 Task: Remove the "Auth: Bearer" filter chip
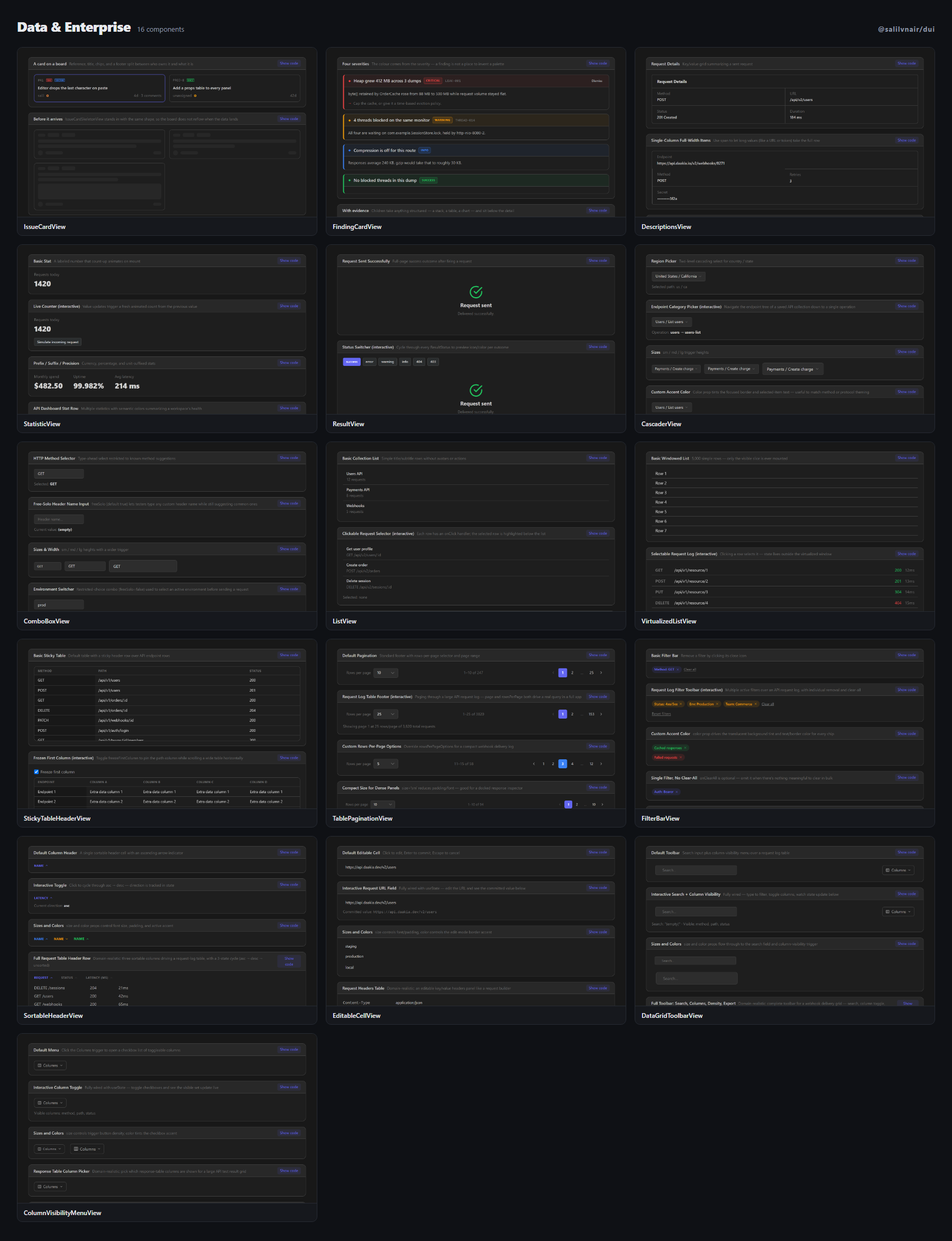click(x=676, y=792)
